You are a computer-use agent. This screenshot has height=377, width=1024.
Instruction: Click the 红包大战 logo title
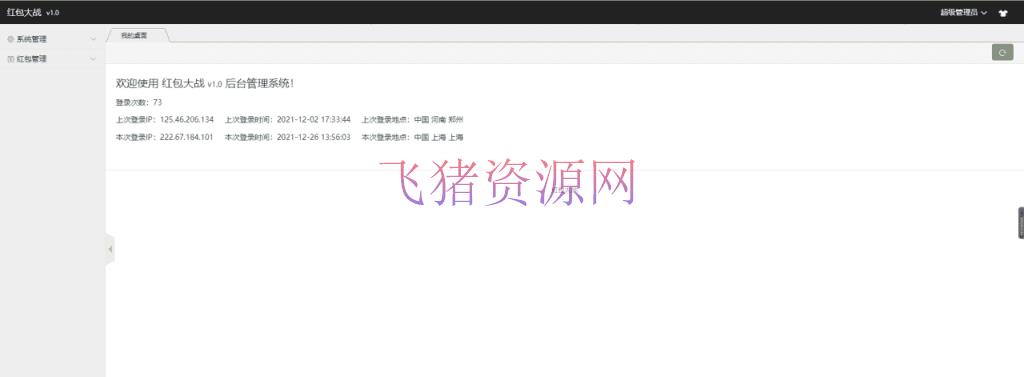pyautogui.click(x=24, y=12)
